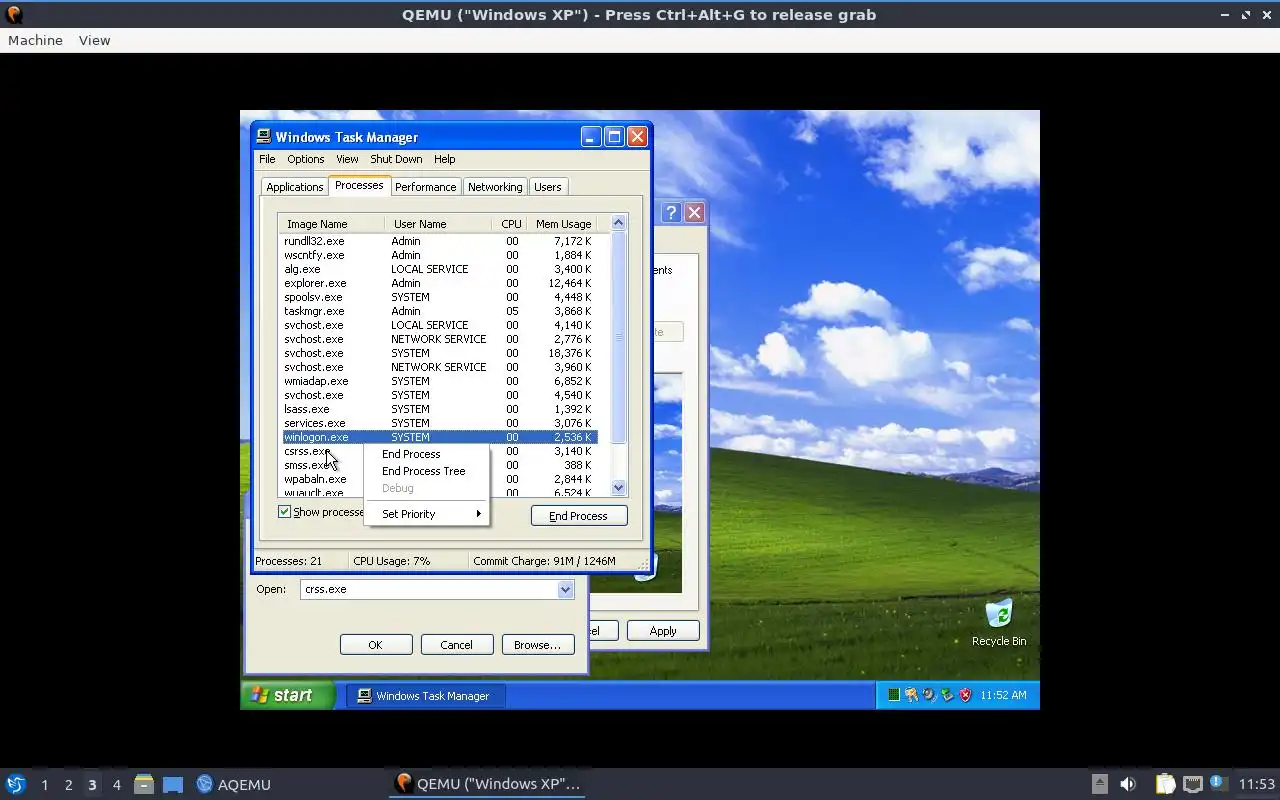Screen dimensions: 1280x800
Task: Select the wscntfy.exe process row
Action: [x=439, y=255]
